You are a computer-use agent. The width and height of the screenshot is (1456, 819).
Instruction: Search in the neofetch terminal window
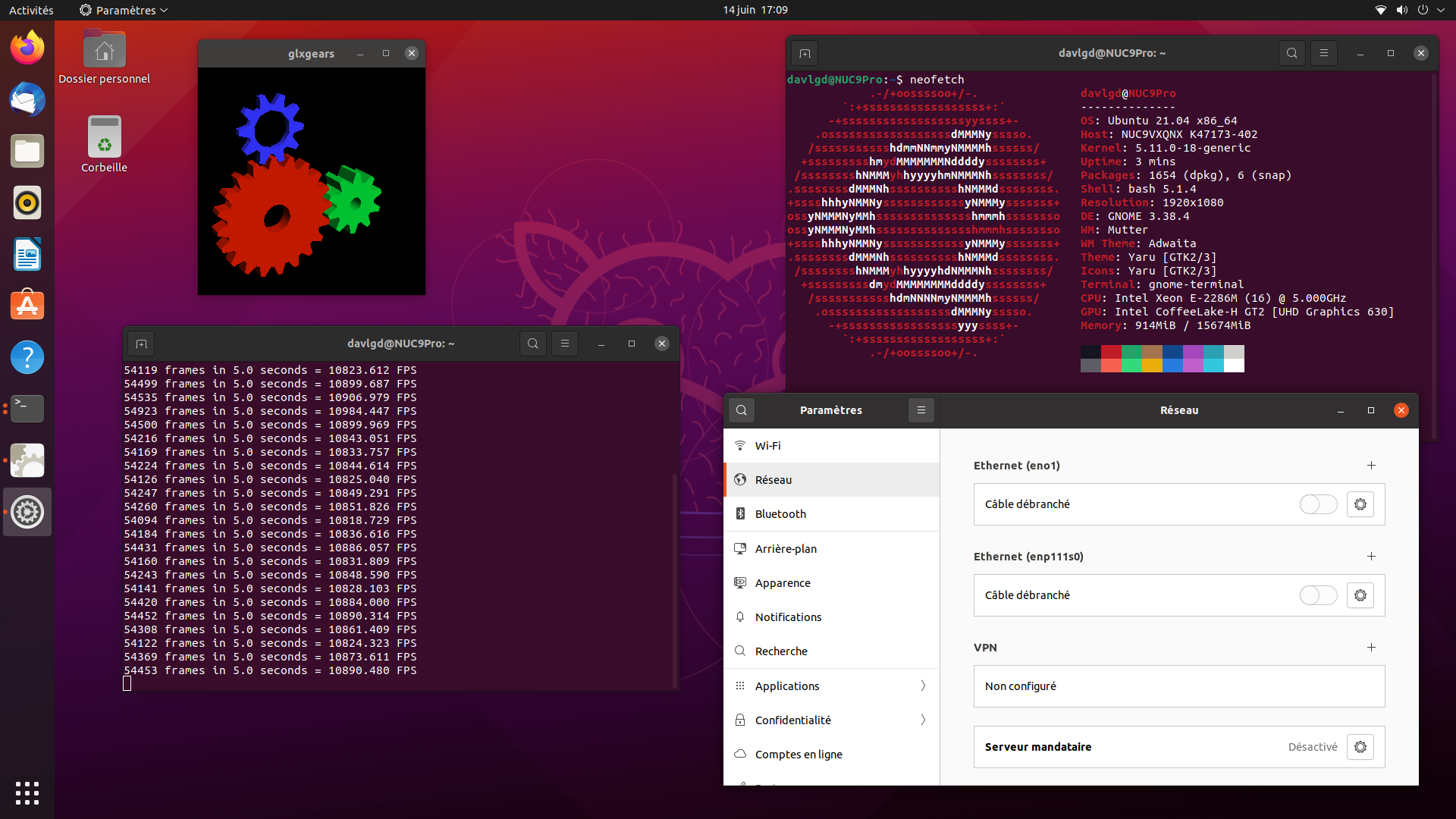[x=1292, y=53]
